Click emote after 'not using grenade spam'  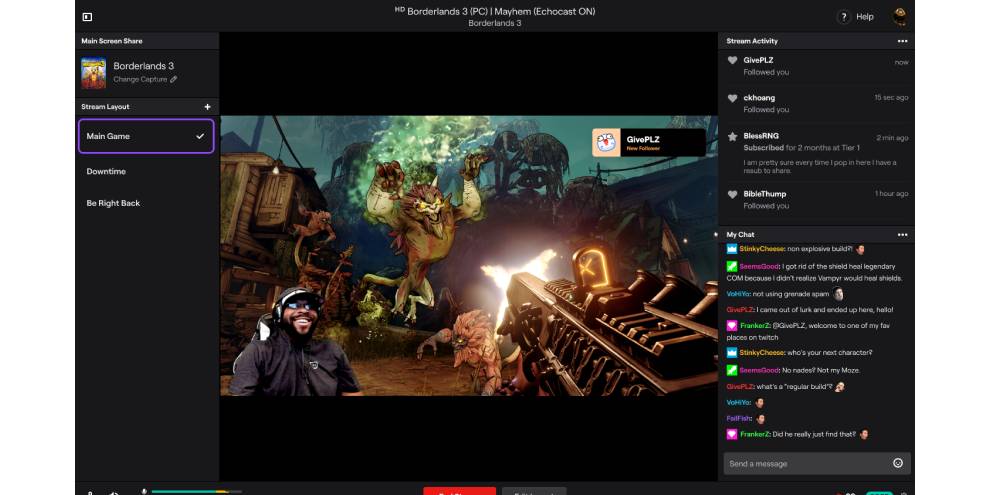tap(838, 294)
